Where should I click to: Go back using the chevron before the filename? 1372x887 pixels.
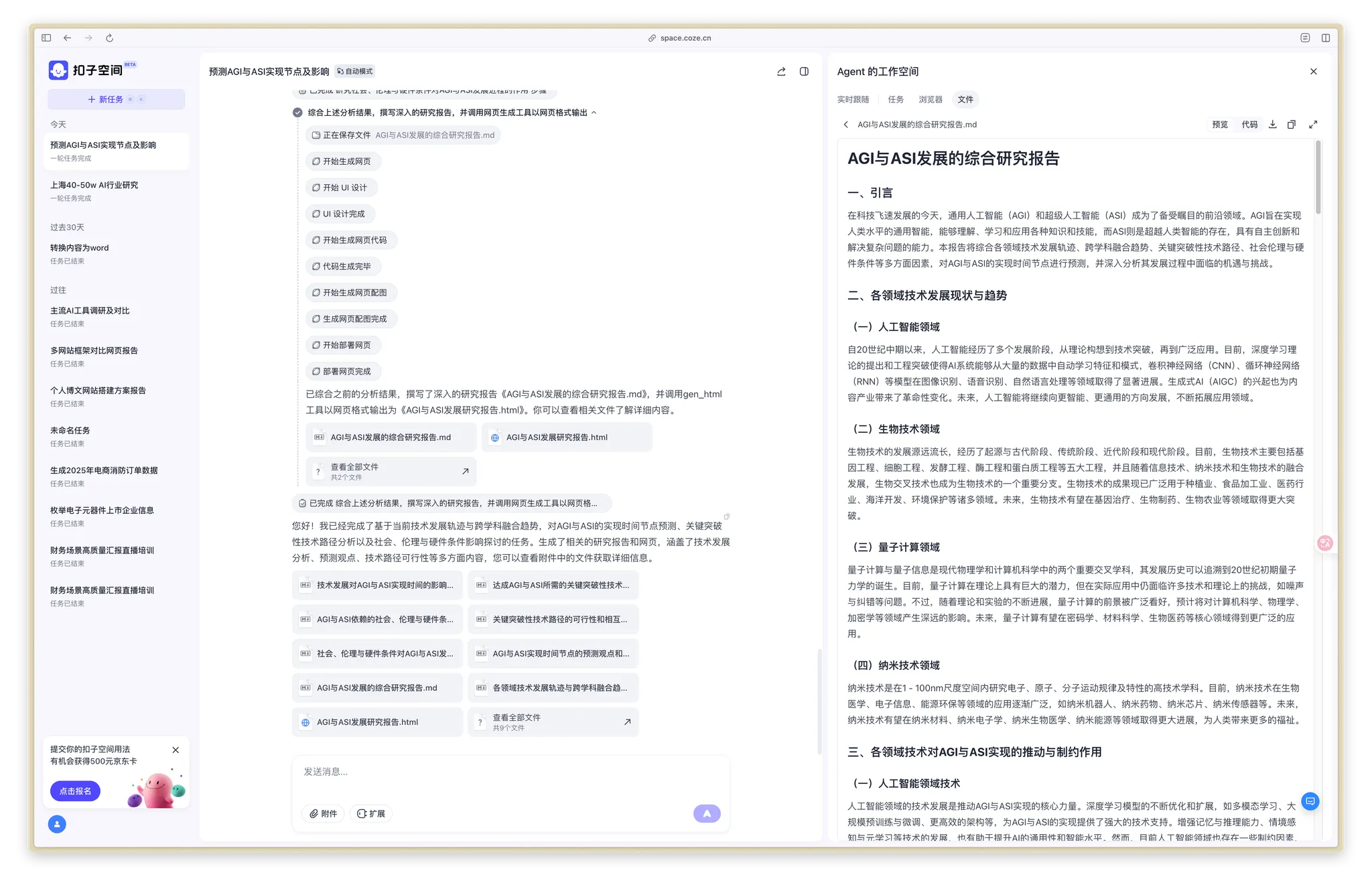point(845,124)
